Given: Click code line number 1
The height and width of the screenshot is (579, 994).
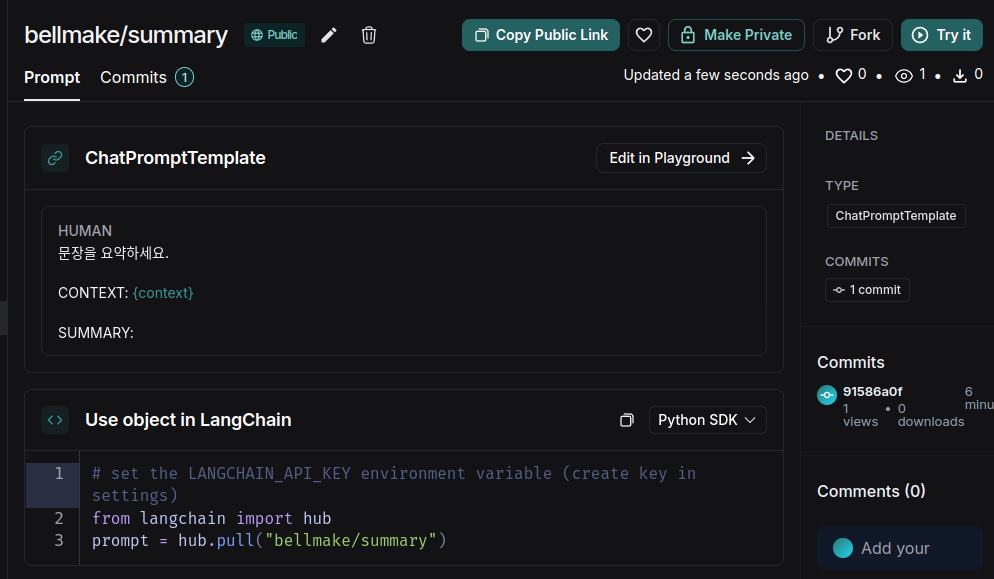Looking at the screenshot, I should point(58,474).
